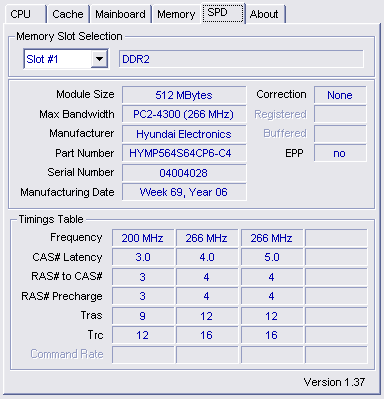Expand the Slot #1 dropdown arrow
This screenshot has height=399, width=384.
coord(99,59)
